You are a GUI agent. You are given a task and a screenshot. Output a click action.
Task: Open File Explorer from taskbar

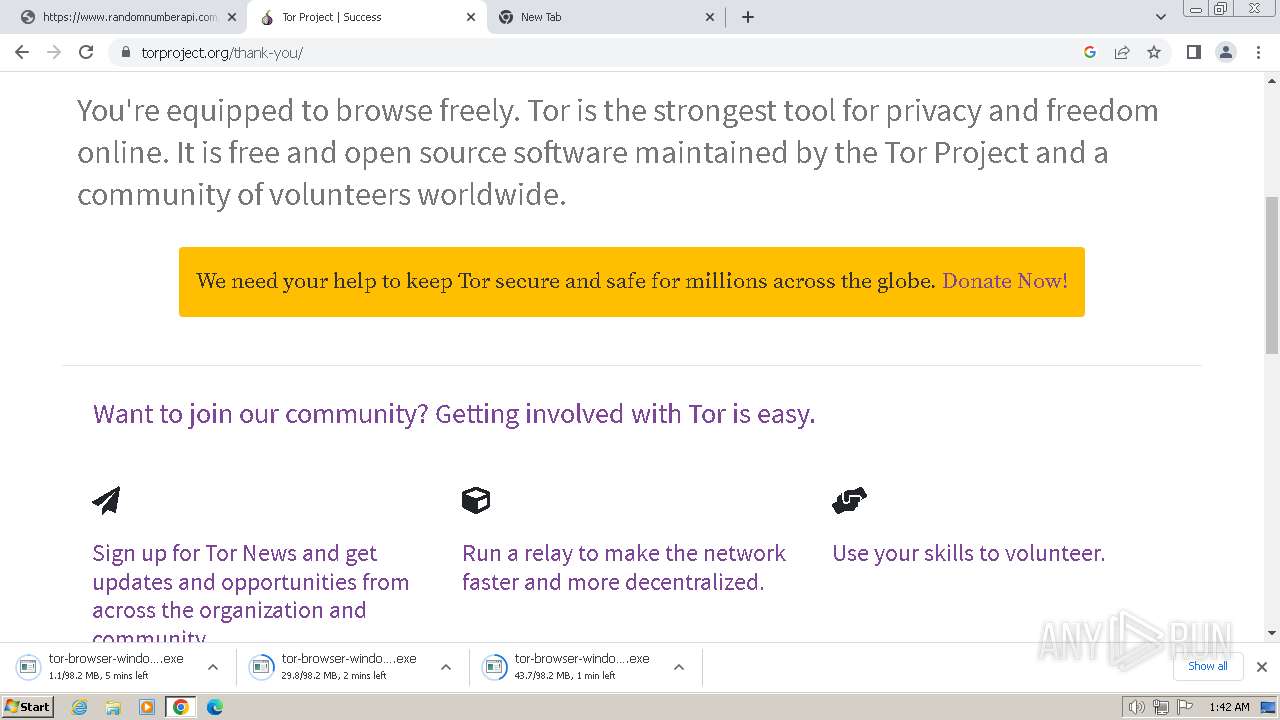click(113, 707)
